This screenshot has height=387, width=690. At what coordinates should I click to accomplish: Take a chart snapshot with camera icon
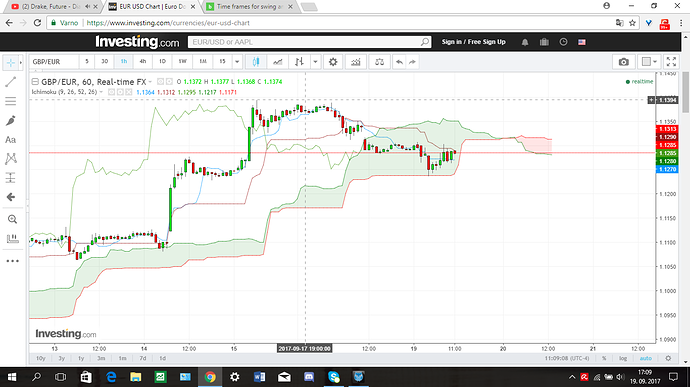(x=624, y=62)
